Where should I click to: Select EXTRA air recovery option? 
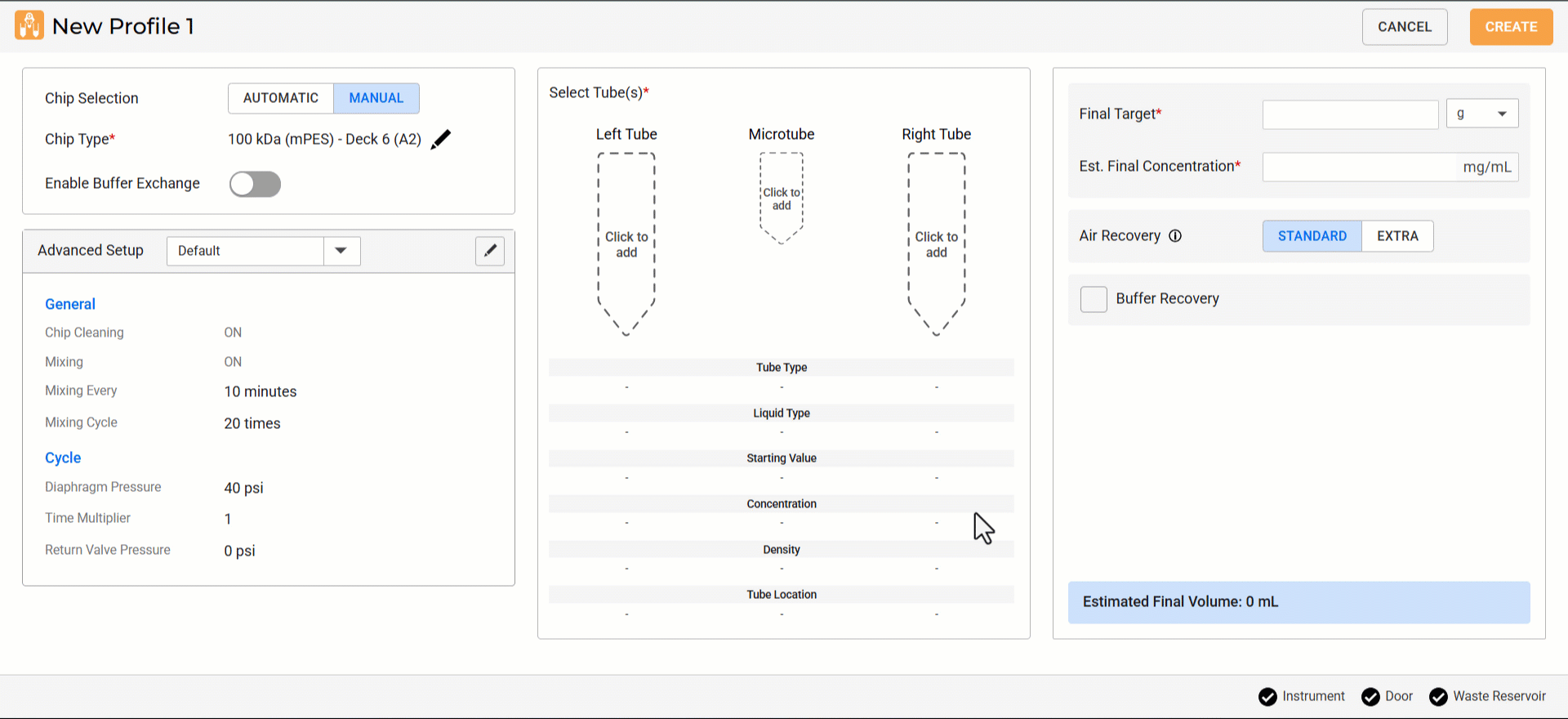(1397, 236)
